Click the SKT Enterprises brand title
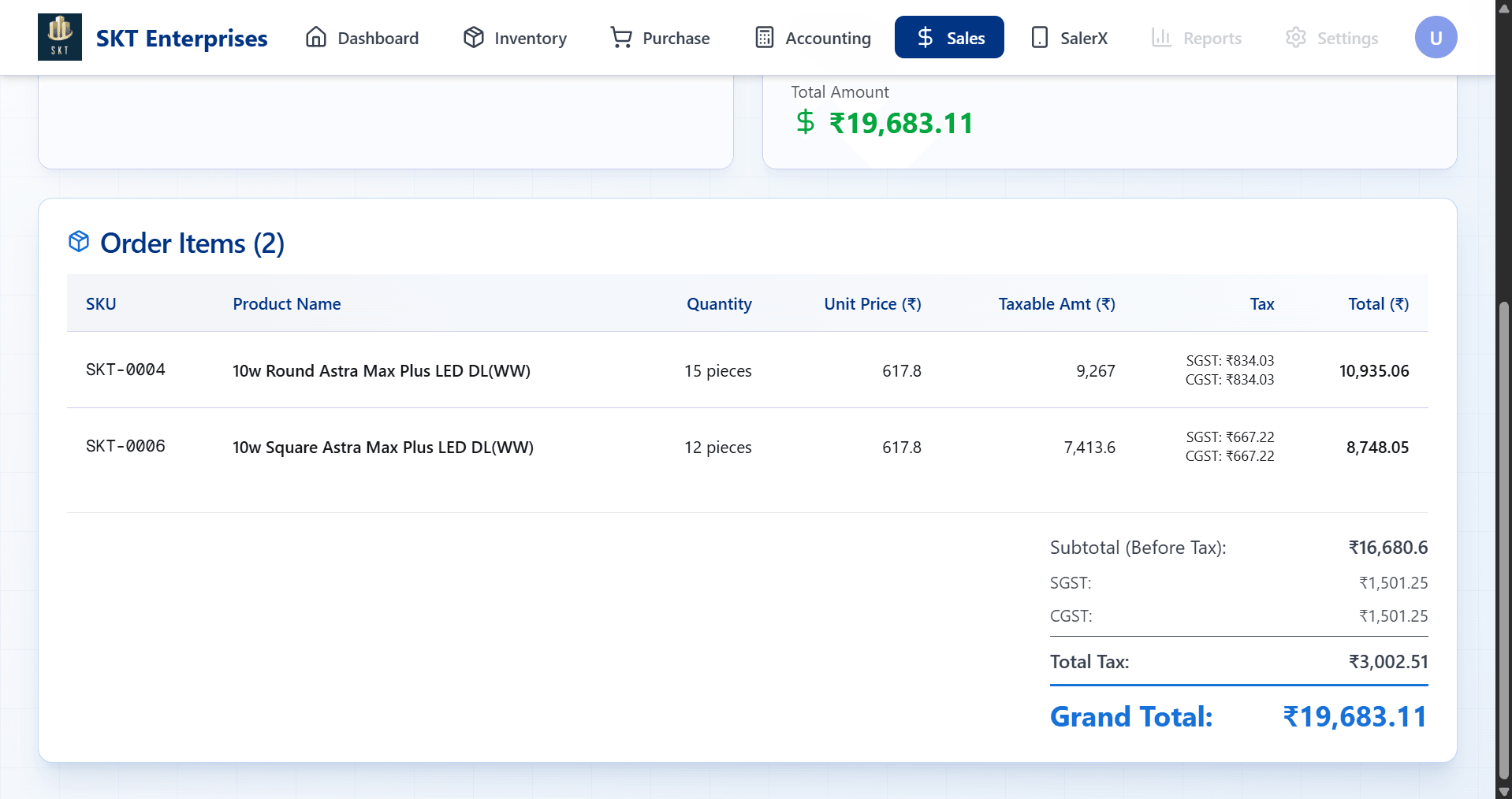The image size is (1512, 799). (181, 38)
